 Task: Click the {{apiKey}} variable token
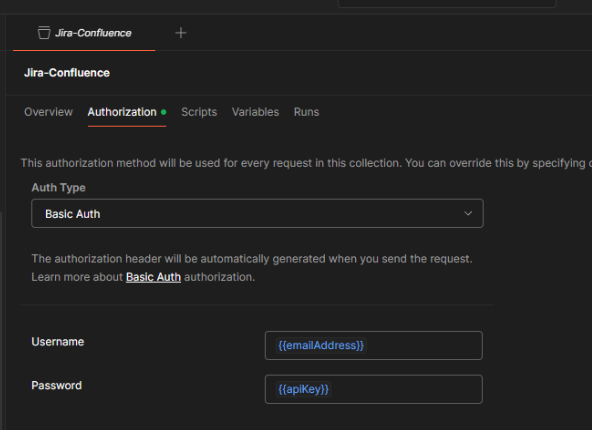[x=303, y=389]
